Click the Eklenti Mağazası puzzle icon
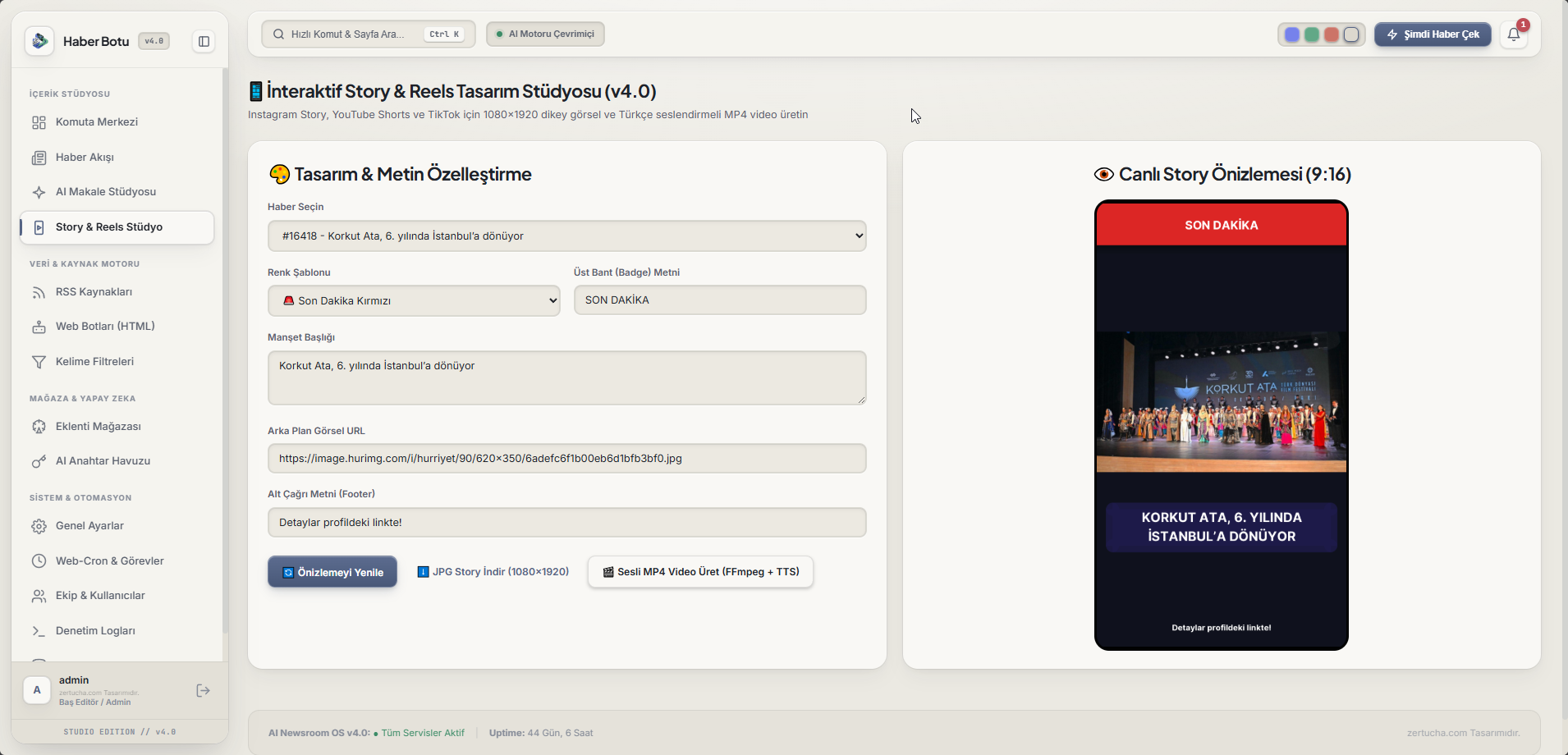1568x755 pixels. click(x=39, y=427)
